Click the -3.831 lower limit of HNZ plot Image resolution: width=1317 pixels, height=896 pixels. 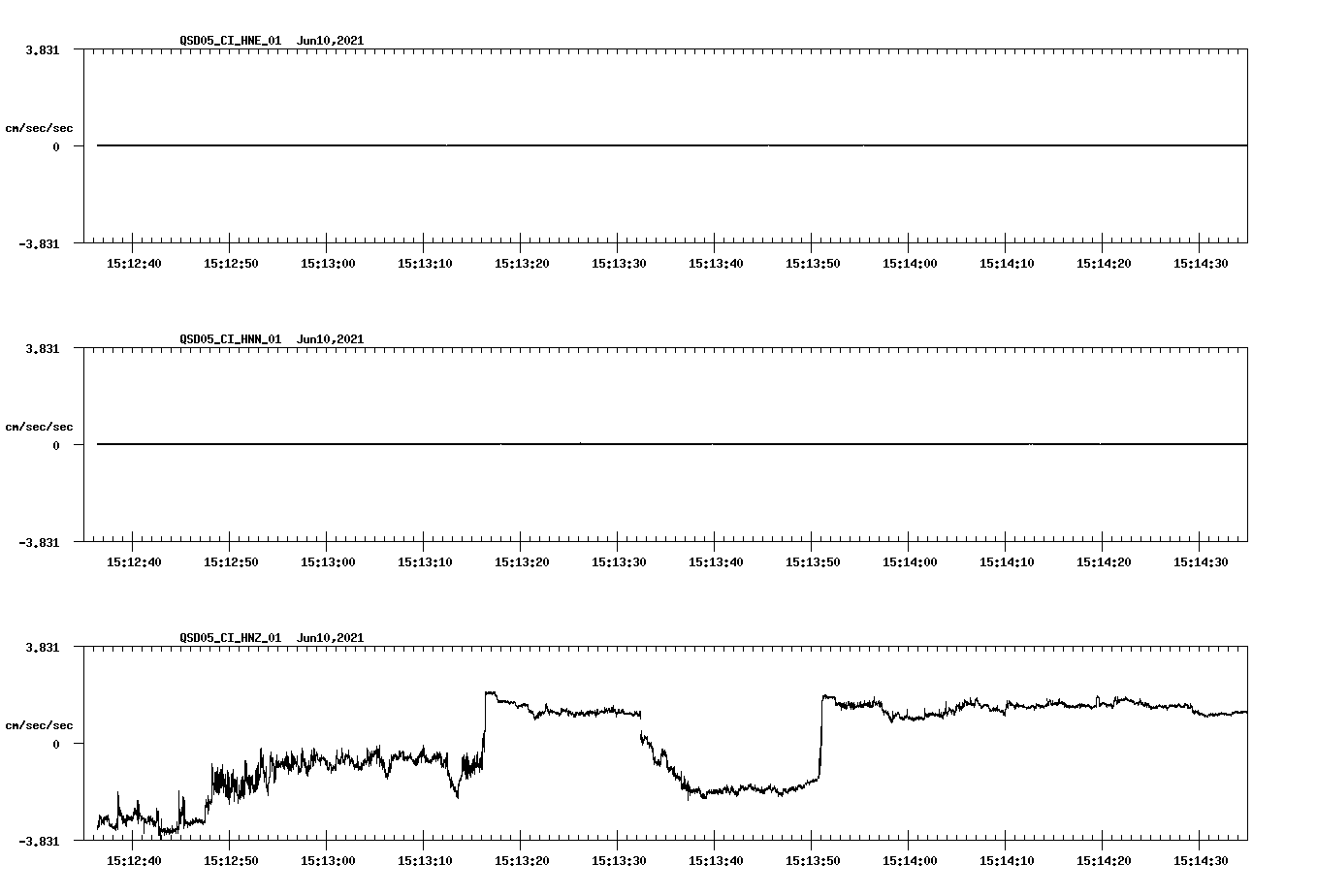(39, 842)
